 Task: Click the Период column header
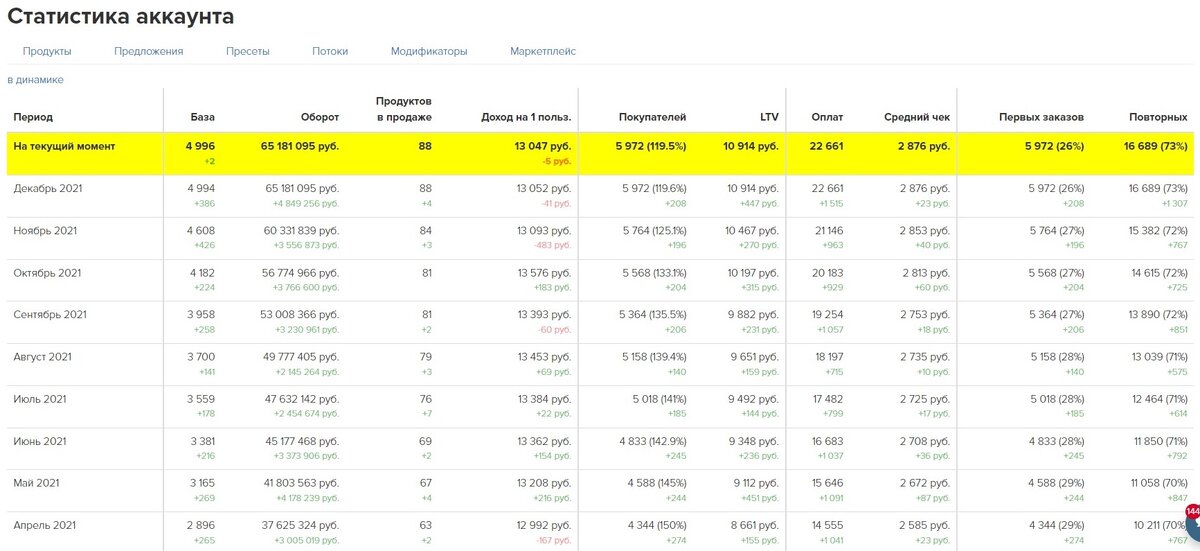tap(34, 118)
